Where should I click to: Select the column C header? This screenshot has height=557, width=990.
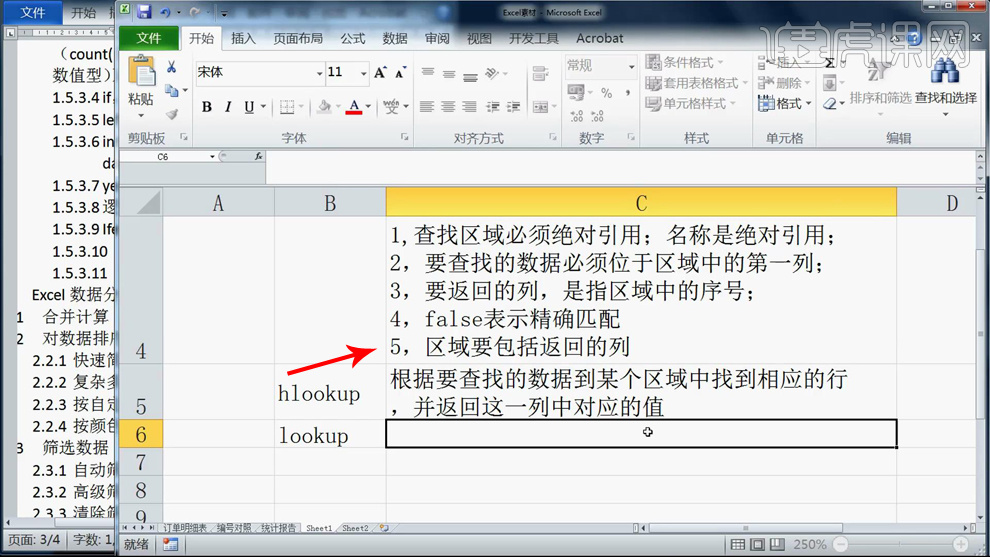point(641,203)
